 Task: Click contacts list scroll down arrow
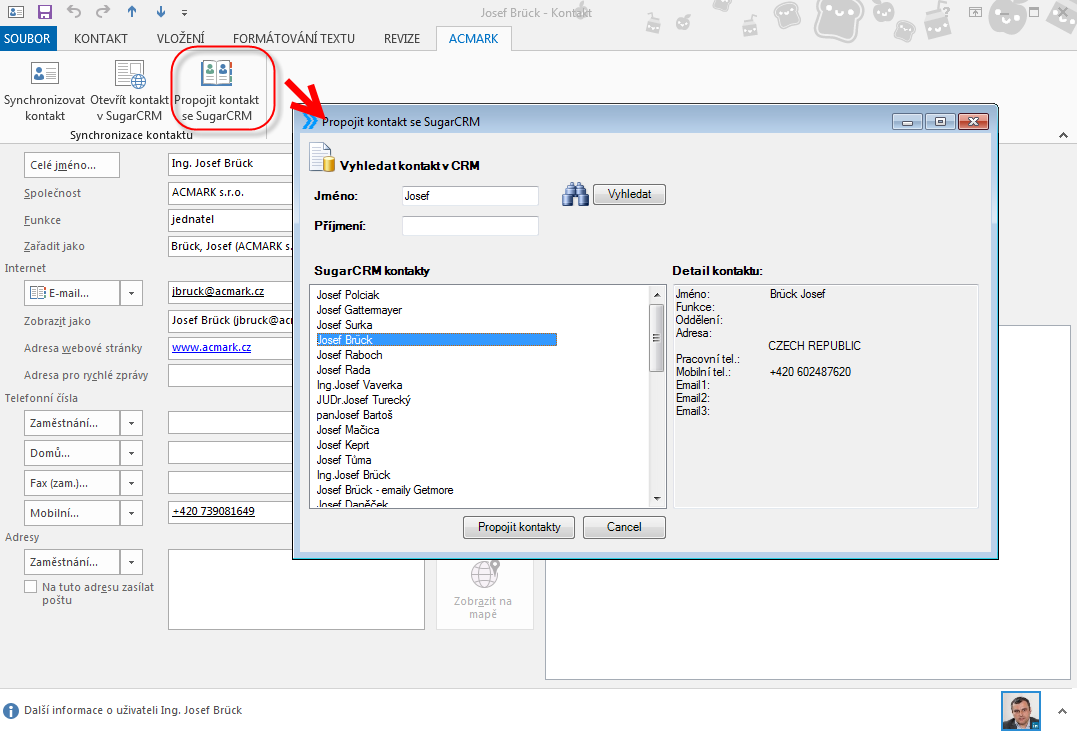tap(657, 498)
